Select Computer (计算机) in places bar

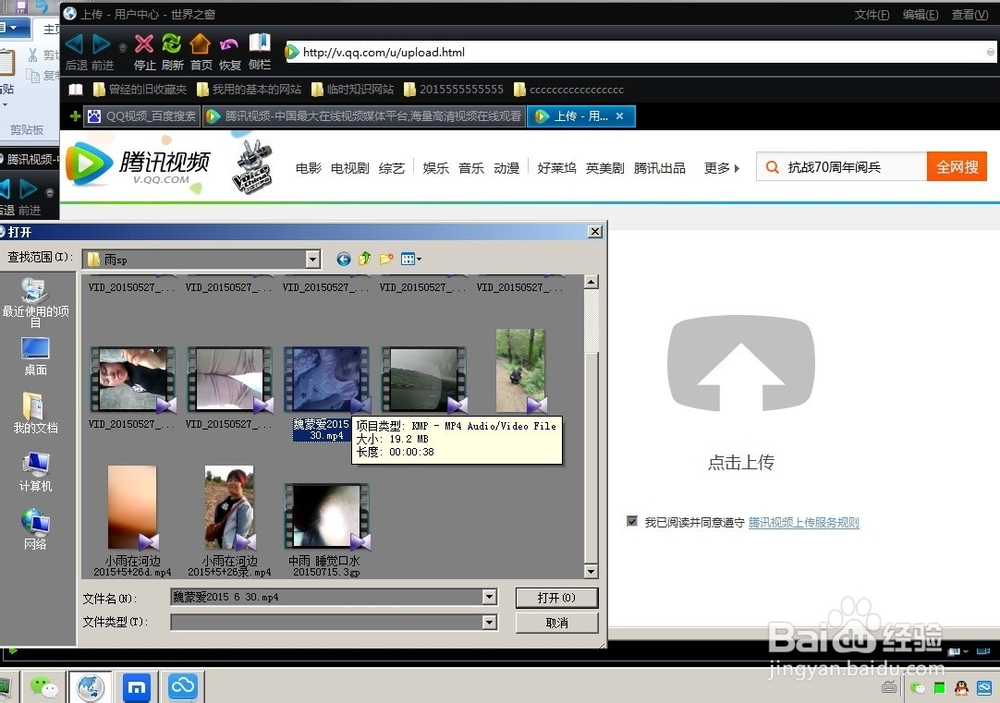(x=35, y=472)
